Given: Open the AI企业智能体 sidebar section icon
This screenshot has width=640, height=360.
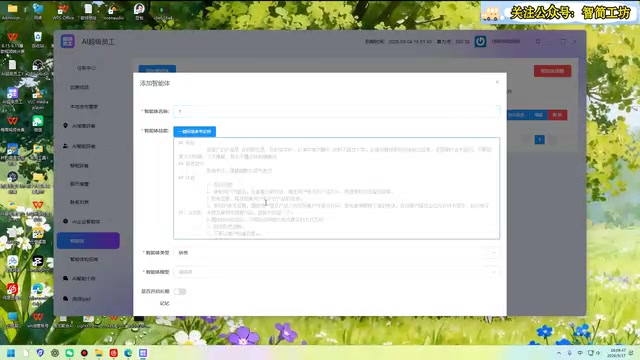Looking at the screenshot, I should tap(65, 221).
